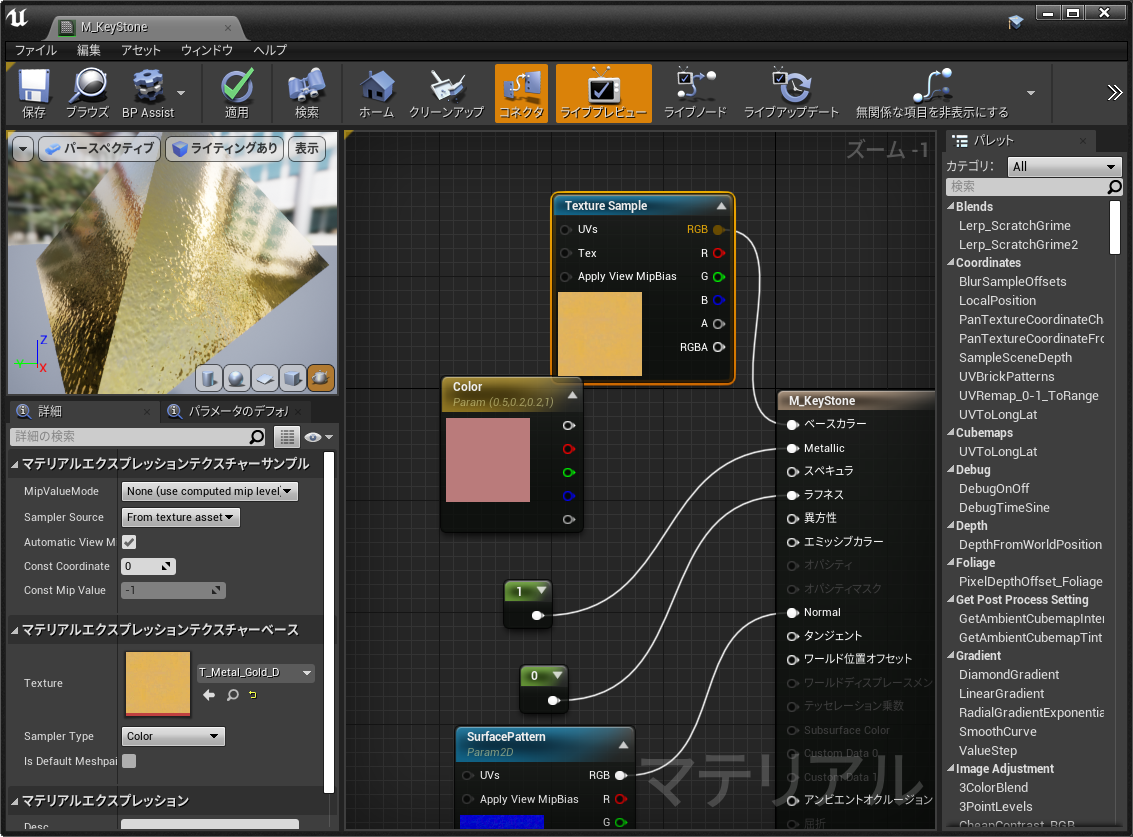Expand constant 1 node arrow
Screen dimensions: 1133x837
[x=540, y=591]
